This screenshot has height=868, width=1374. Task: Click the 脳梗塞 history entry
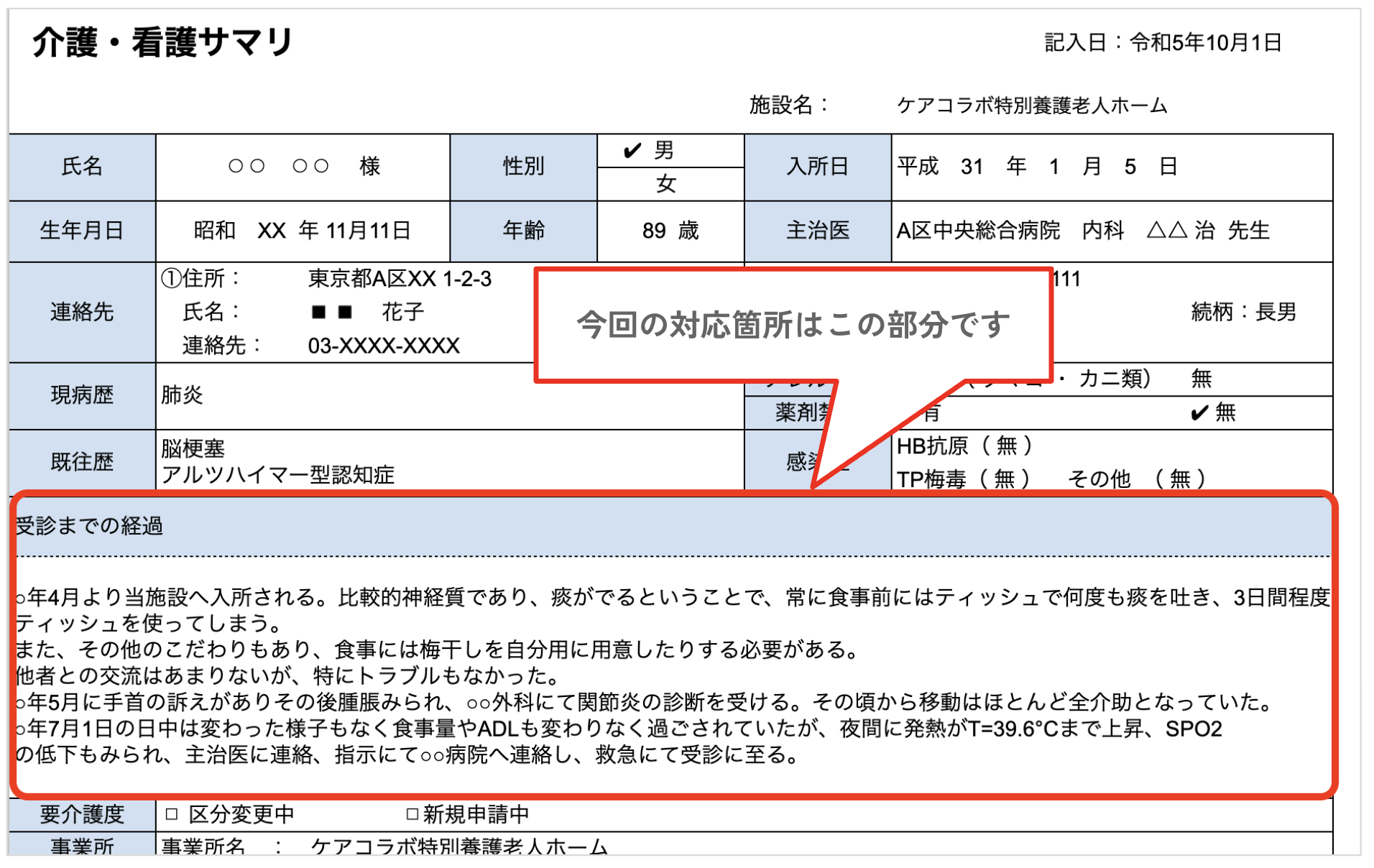click(193, 448)
